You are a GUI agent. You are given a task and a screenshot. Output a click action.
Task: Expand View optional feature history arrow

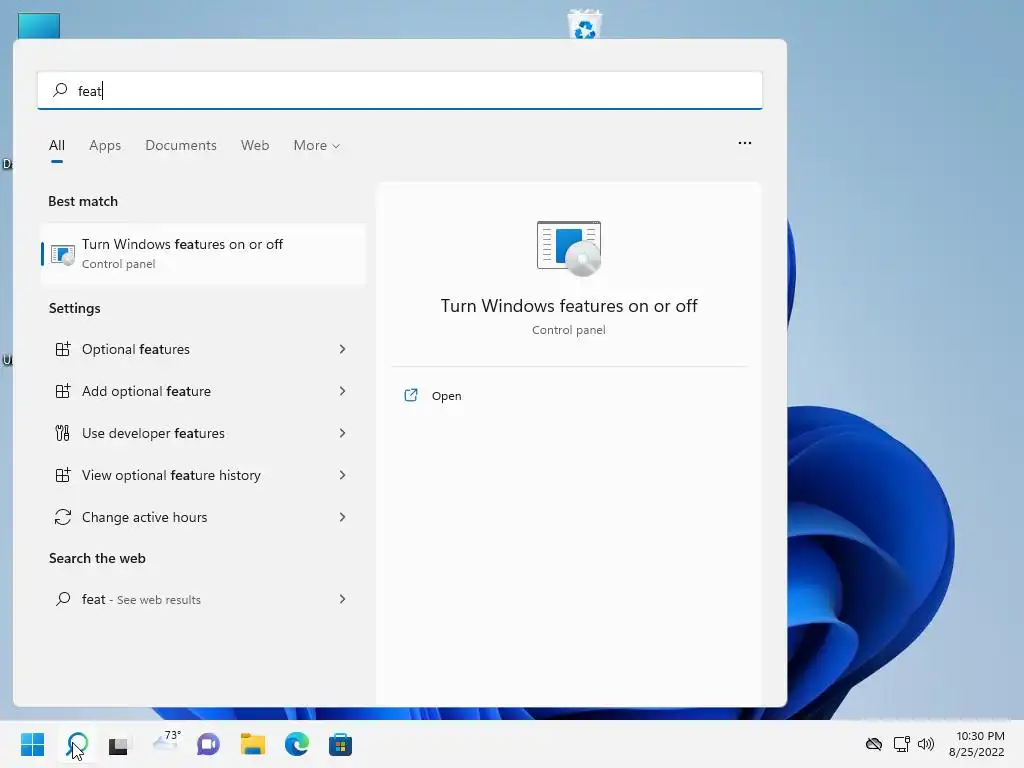click(342, 475)
